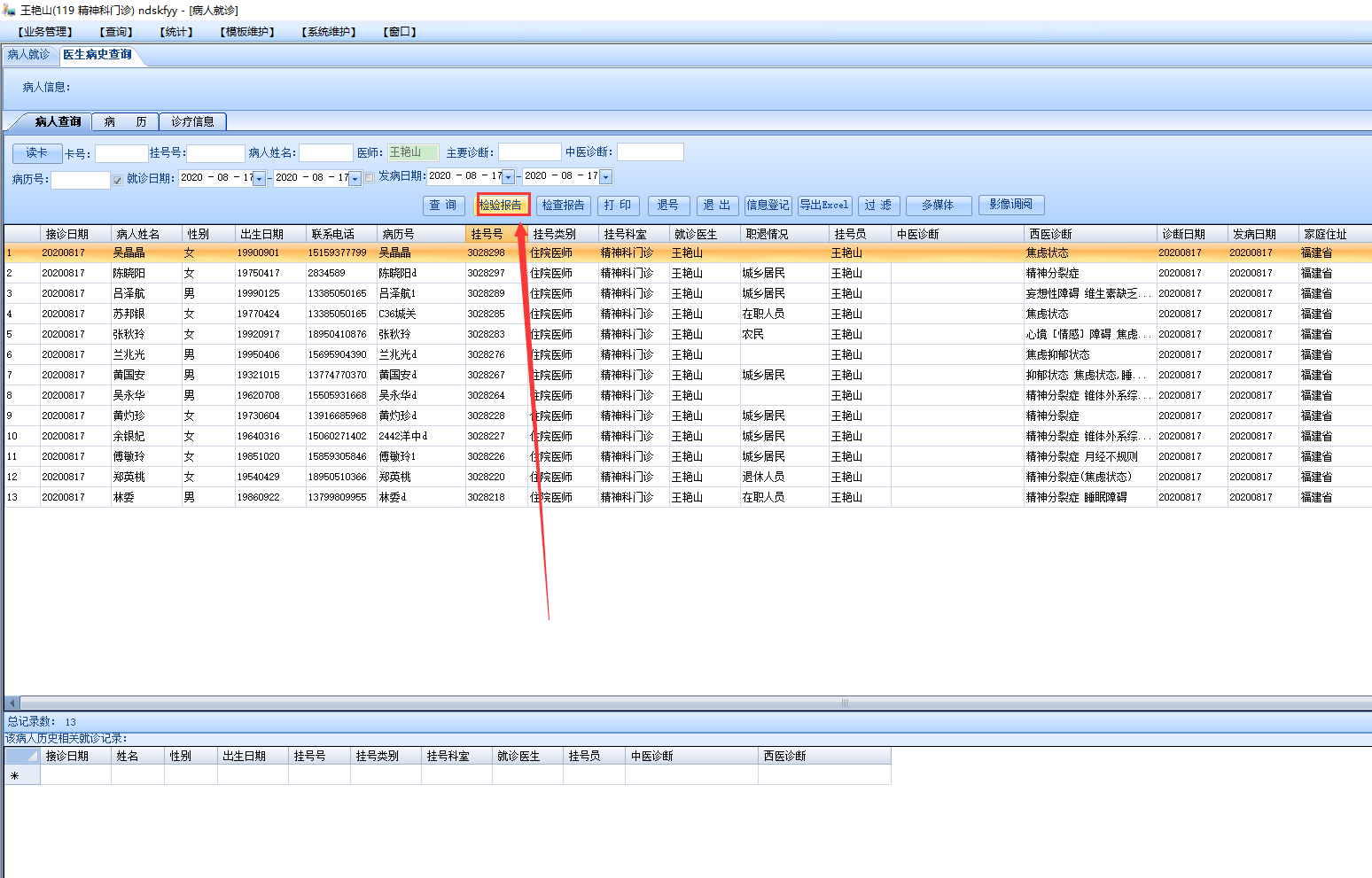Open the 【业务管理】 menu

coord(45,32)
